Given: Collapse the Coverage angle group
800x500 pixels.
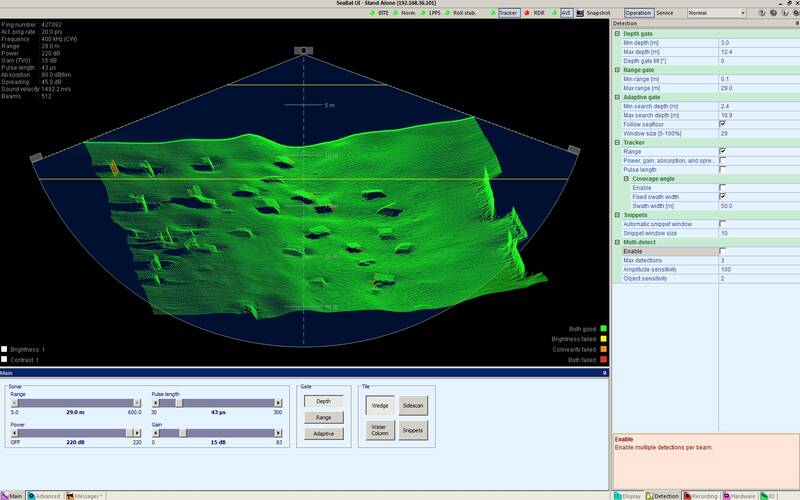Looking at the screenshot, I should tap(626, 178).
